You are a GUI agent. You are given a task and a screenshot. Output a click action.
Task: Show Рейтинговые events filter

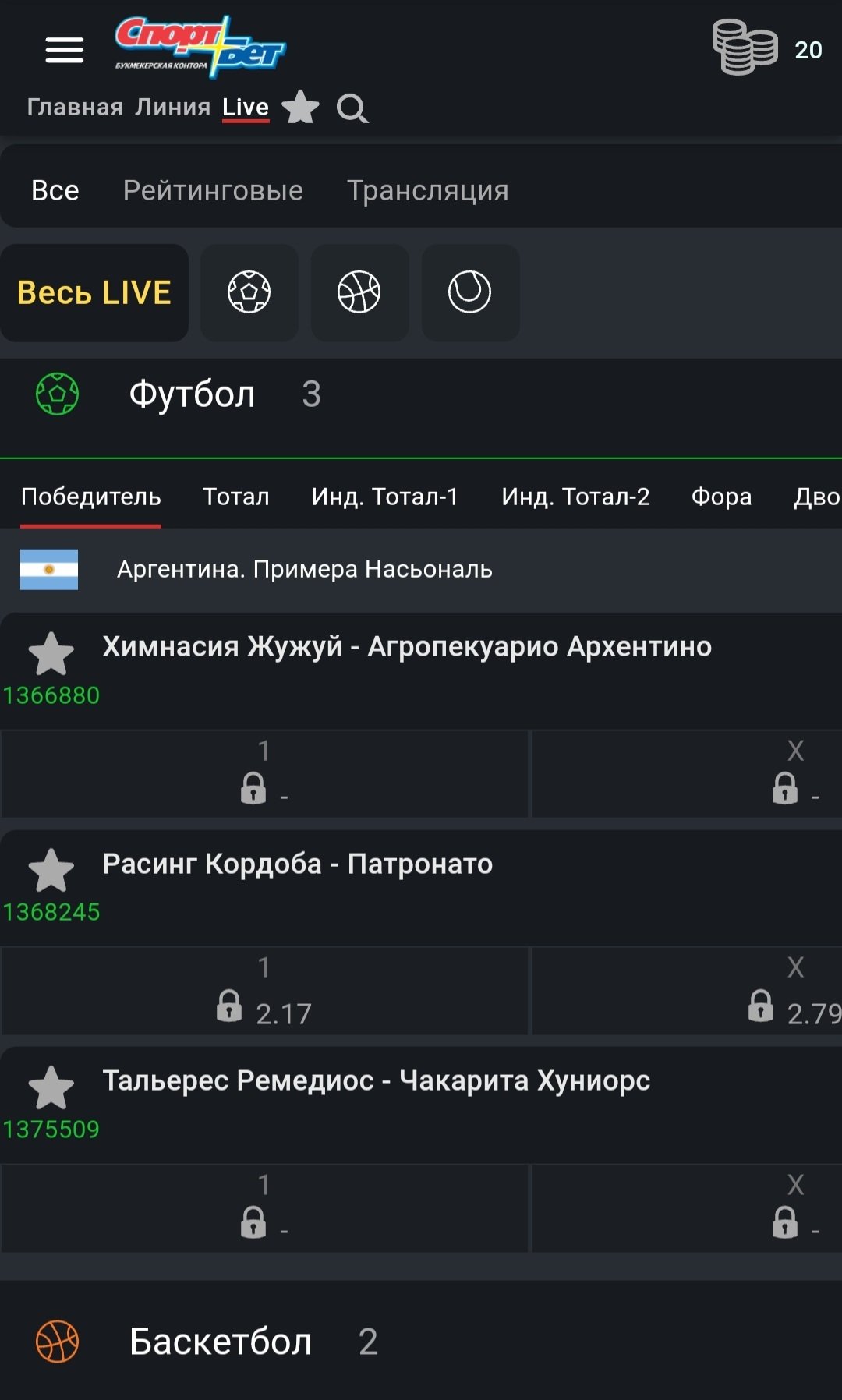point(213,190)
